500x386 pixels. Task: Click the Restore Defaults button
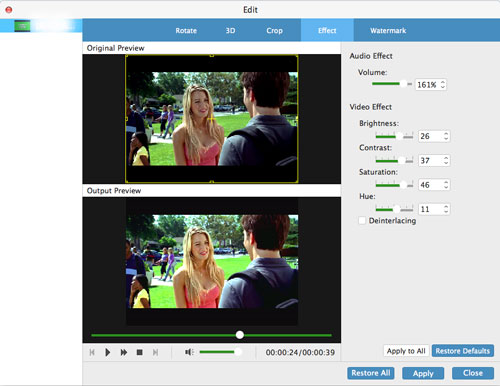(x=463, y=351)
